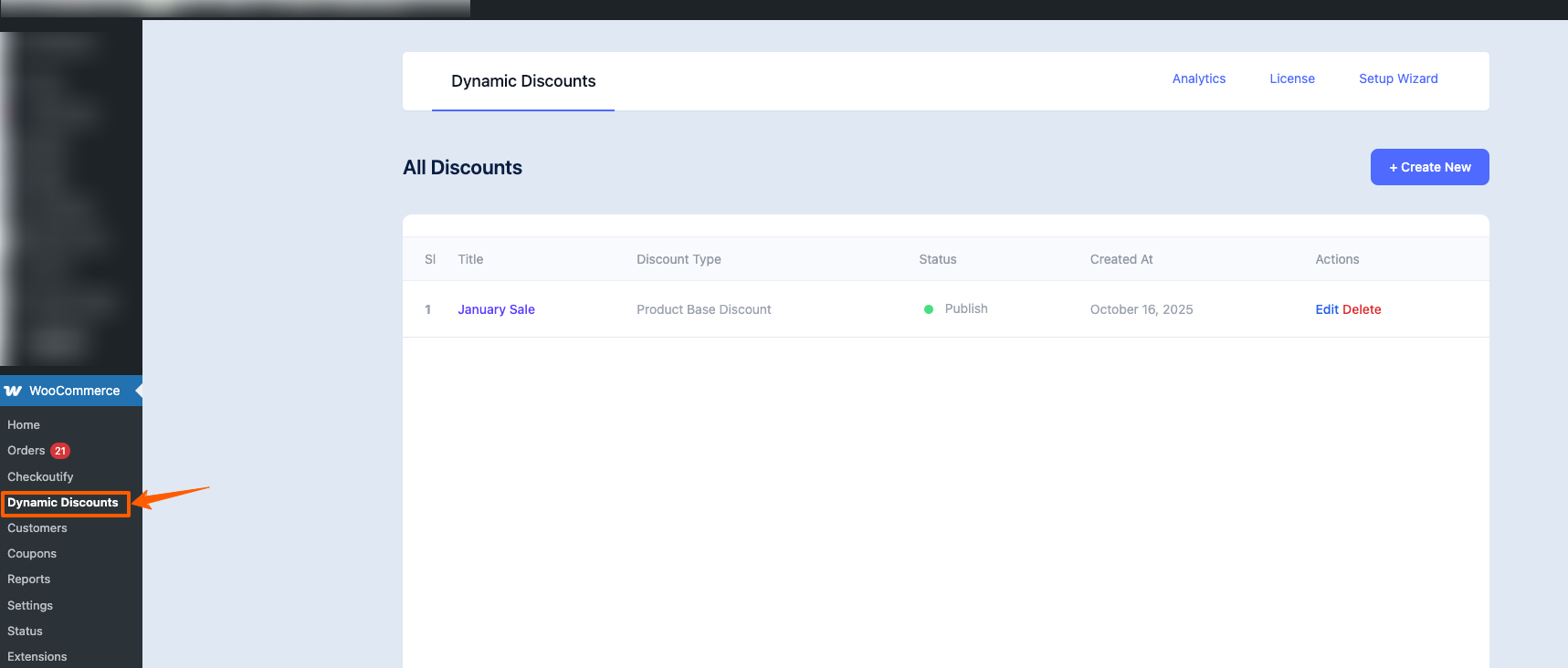Launch the Setup Wizard
The height and width of the screenshot is (668, 1568).
click(x=1398, y=78)
